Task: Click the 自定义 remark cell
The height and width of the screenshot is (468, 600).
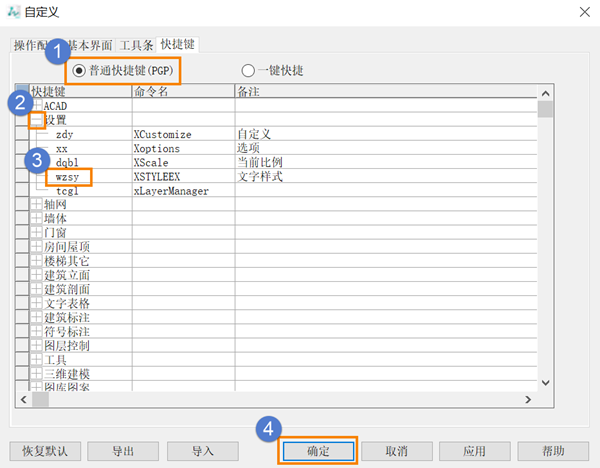Action: (386, 134)
